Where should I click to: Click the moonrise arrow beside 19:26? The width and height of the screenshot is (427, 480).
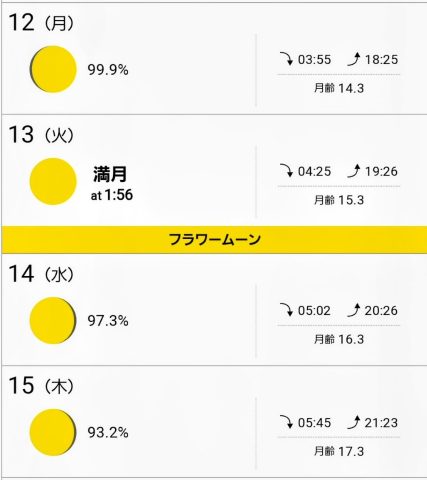pyautogui.click(x=354, y=171)
